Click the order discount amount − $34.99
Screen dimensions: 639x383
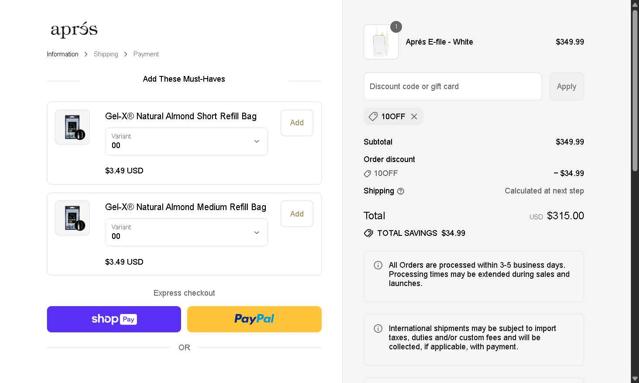pyautogui.click(x=569, y=173)
